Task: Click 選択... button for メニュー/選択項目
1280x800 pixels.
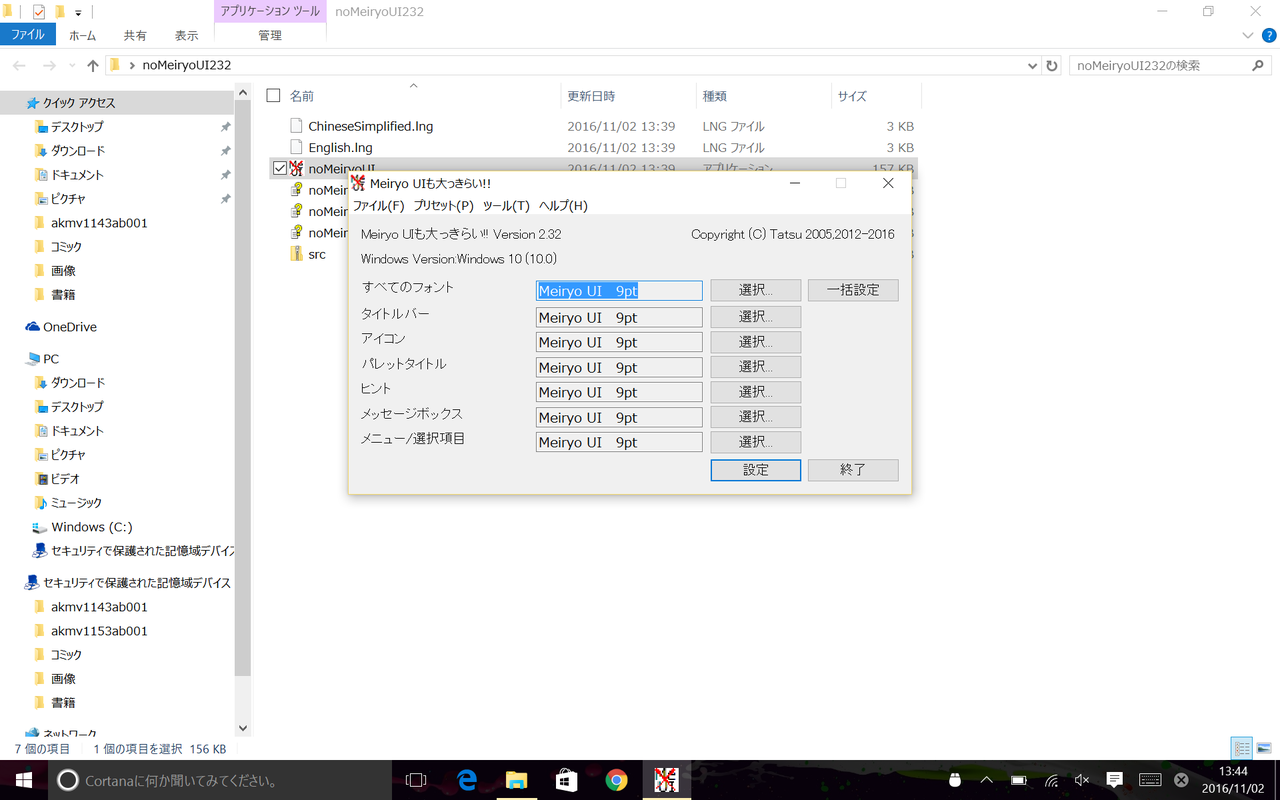Action: coord(756,442)
